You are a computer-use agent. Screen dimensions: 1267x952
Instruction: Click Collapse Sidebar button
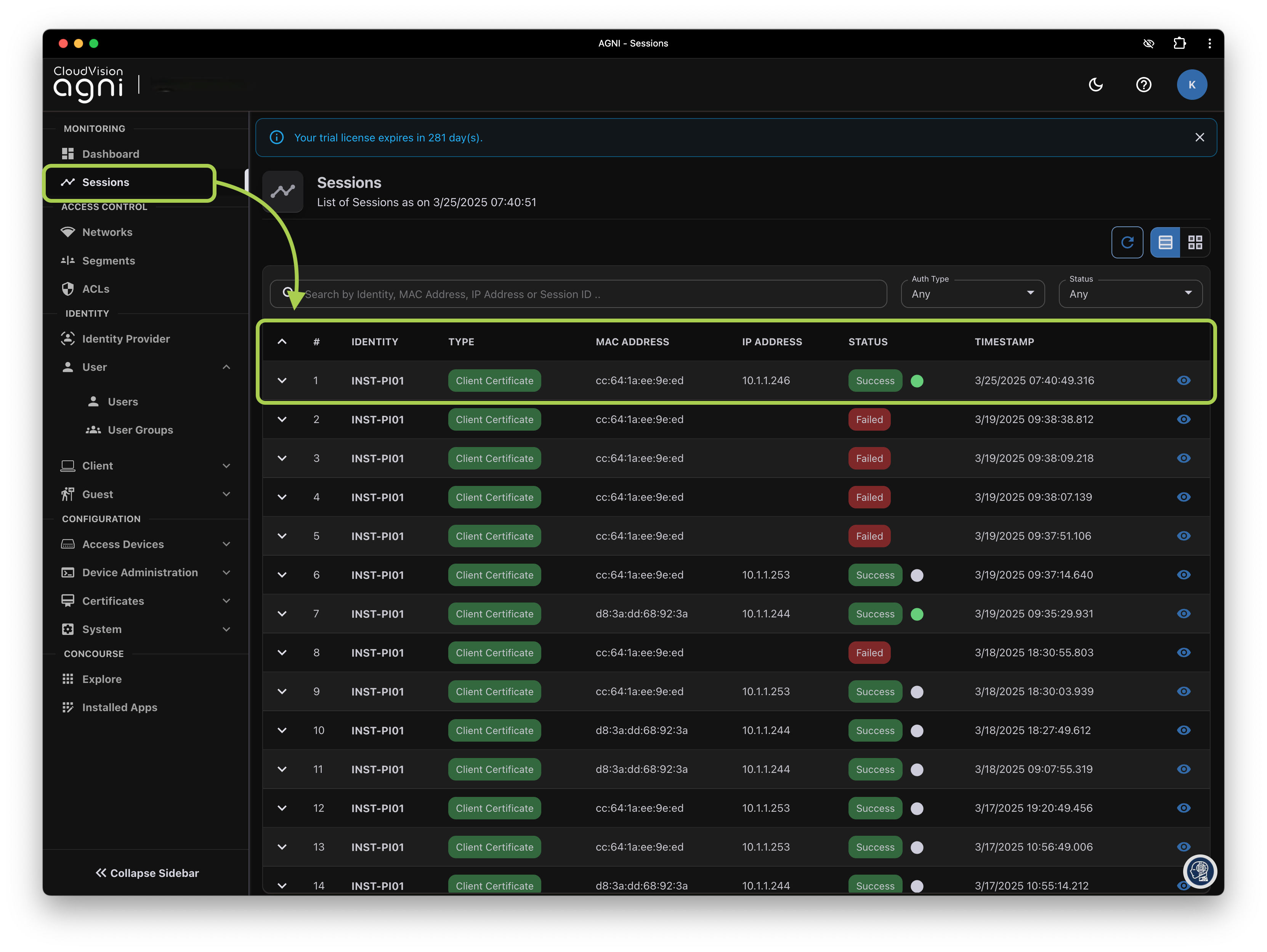coord(147,873)
